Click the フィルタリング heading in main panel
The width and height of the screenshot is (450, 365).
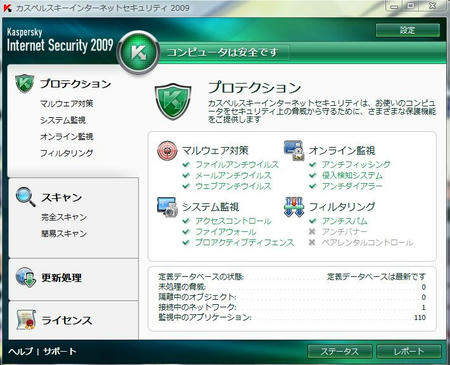coord(342,207)
